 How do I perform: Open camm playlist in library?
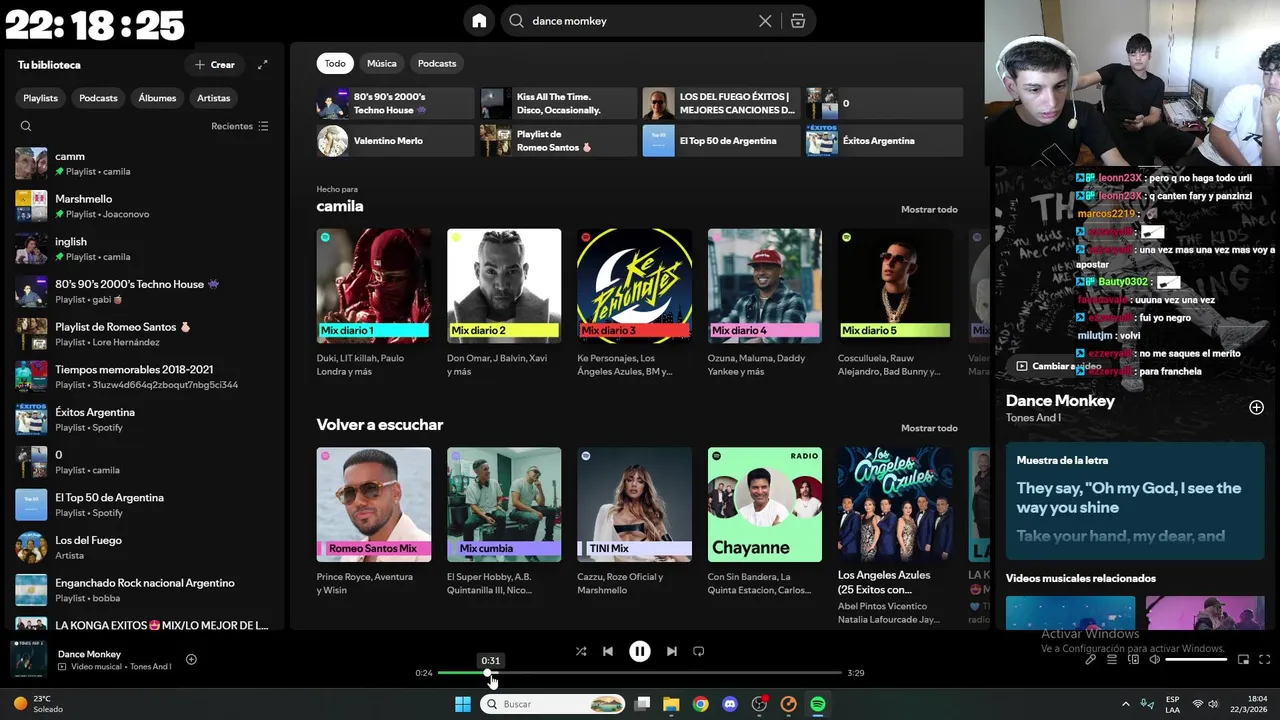click(x=143, y=163)
